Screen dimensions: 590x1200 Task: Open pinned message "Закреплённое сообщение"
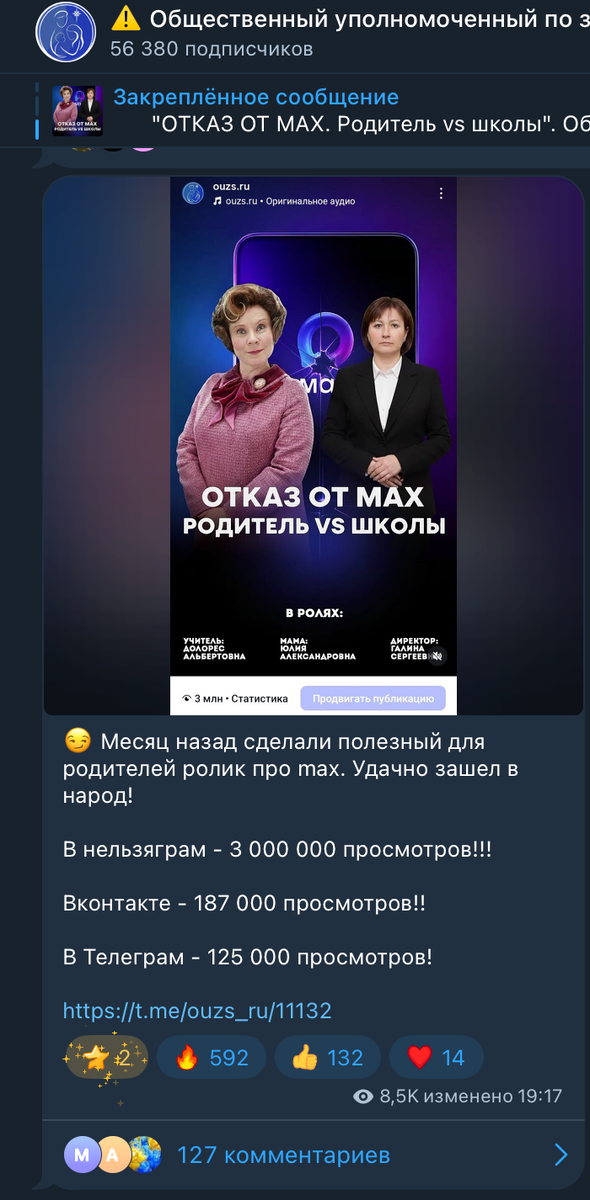pos(256,97)
